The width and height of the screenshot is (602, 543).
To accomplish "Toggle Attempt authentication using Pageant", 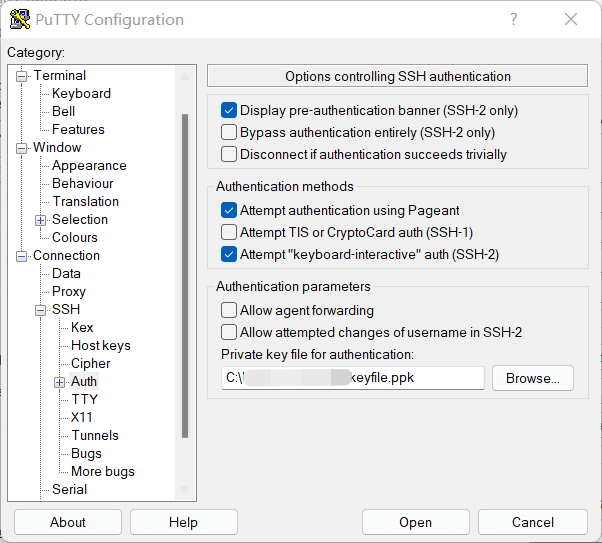I will point(229,210).
